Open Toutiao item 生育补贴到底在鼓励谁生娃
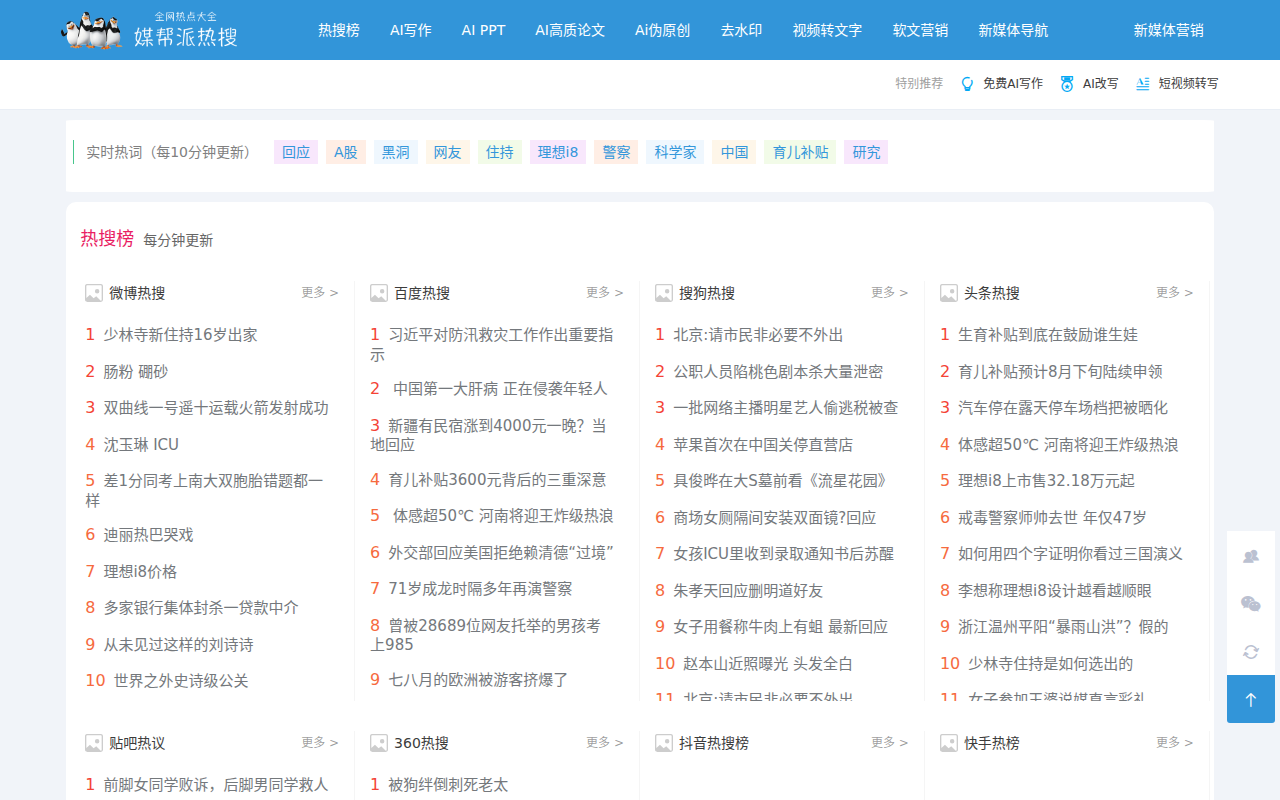Screen dimensions: 1280x800 [1048, 335]
